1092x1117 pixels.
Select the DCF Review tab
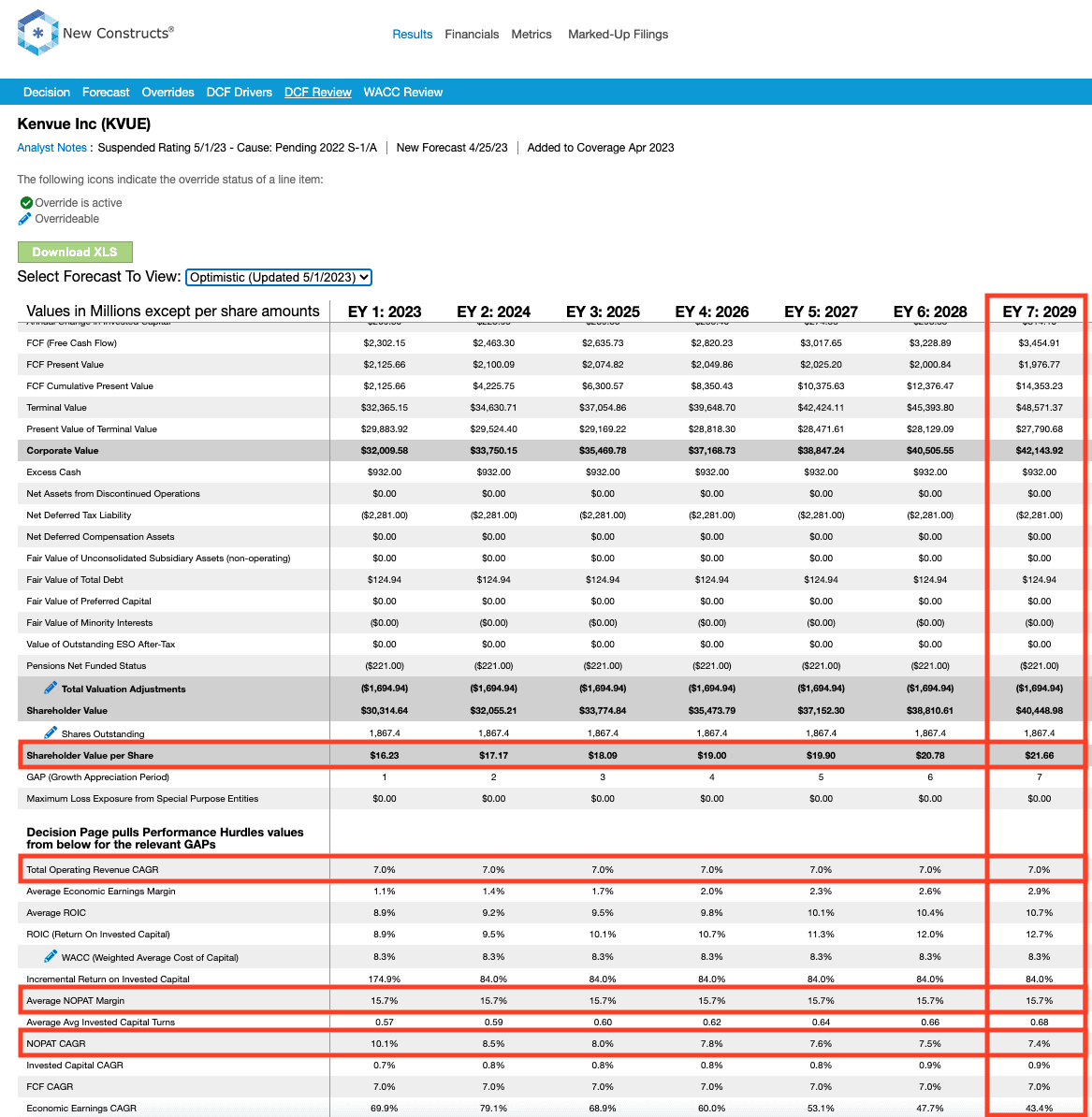click(x=318, y=92)
